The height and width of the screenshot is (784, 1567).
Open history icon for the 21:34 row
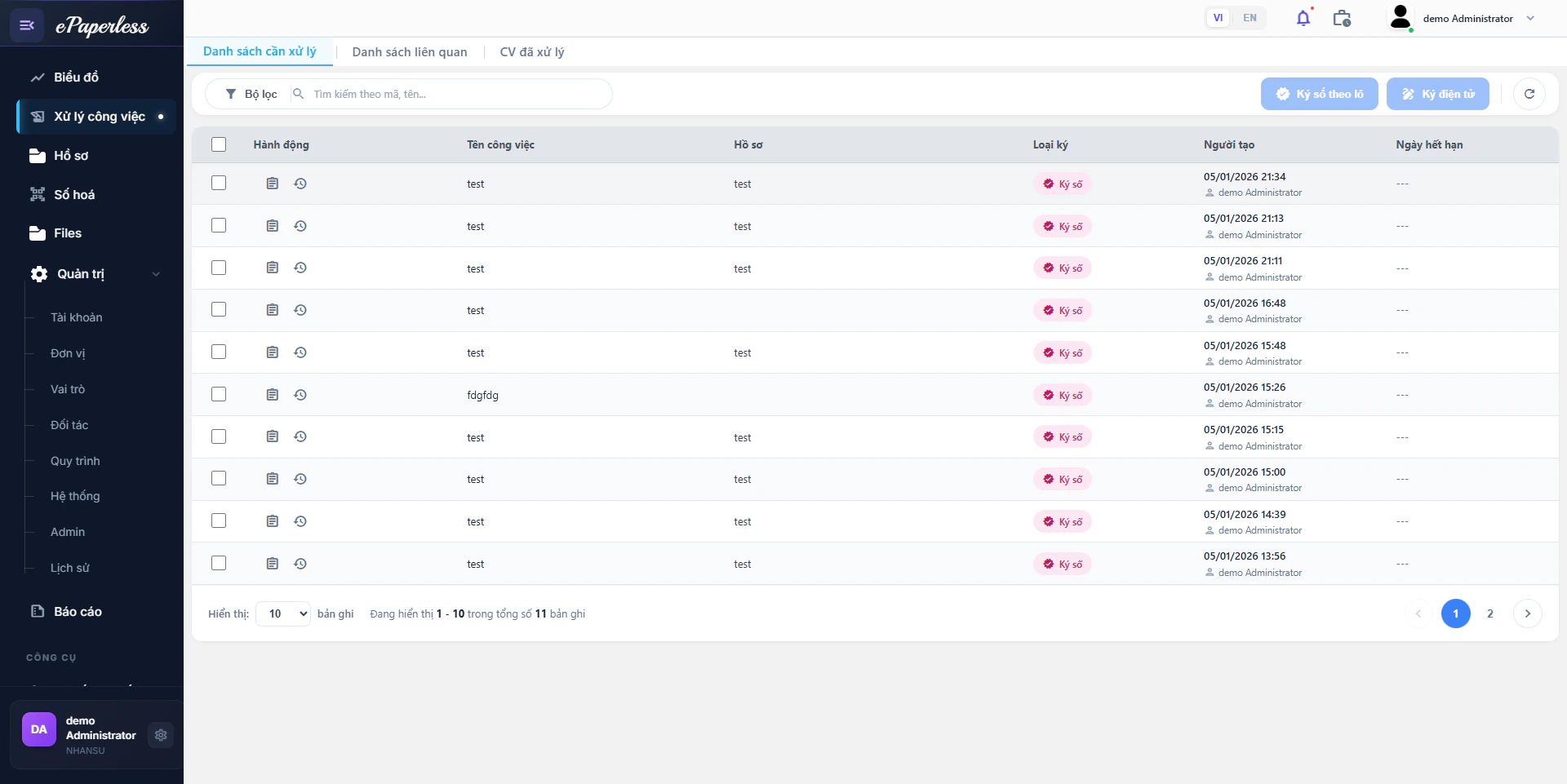[x=300, y=184]
